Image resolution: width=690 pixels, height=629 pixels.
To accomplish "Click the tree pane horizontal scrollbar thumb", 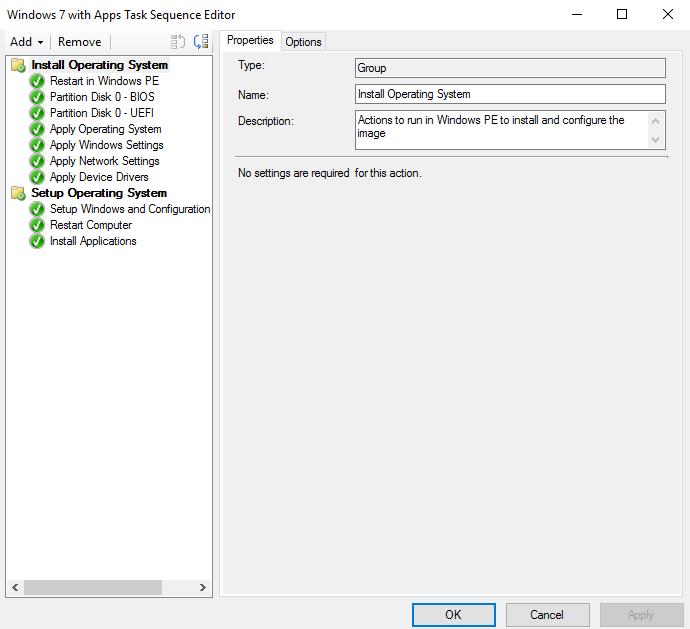I will coord(93,588).
